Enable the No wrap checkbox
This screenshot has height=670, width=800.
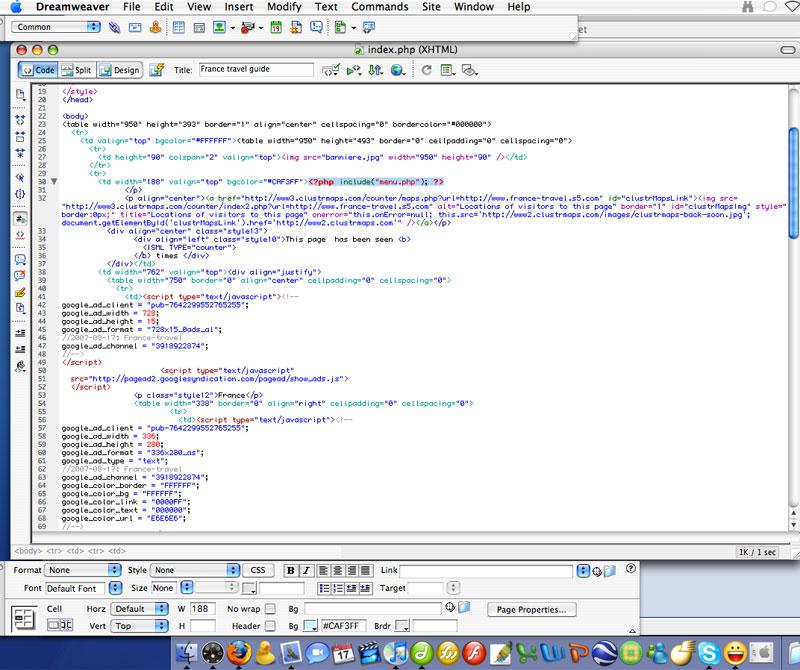270,609
